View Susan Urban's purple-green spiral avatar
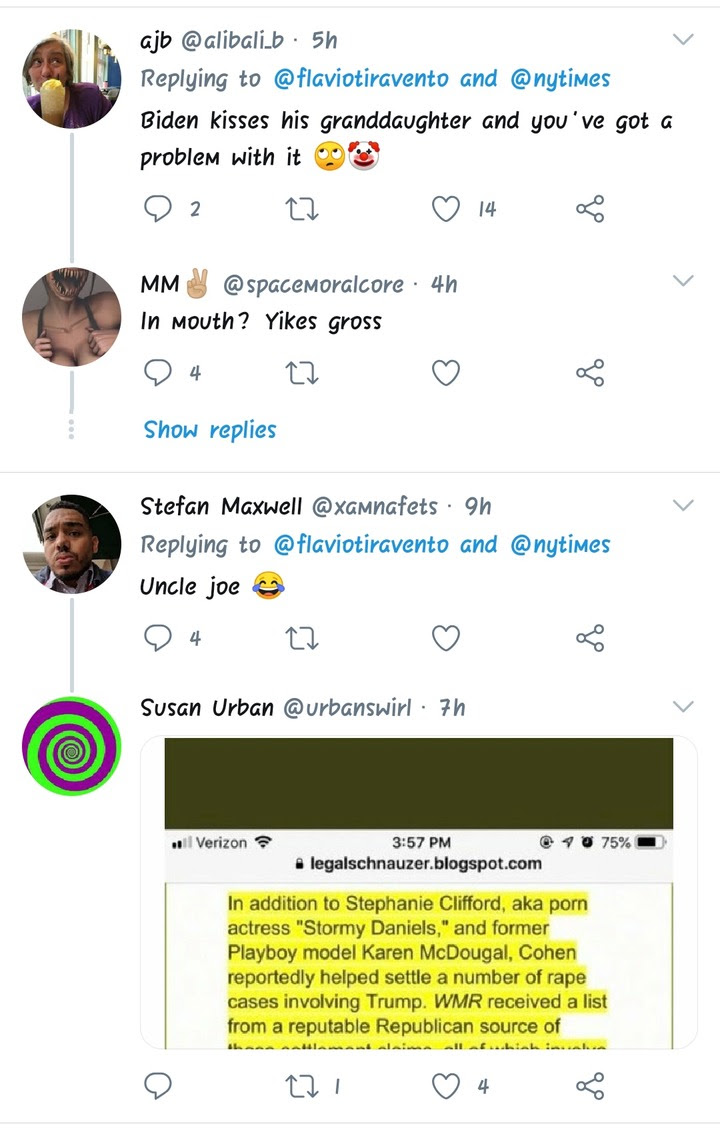 (x=71, y=747)
